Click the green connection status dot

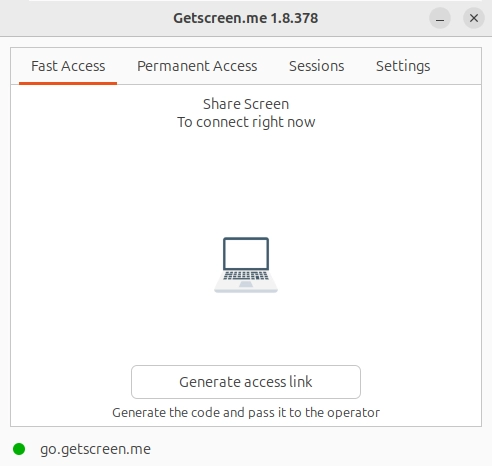[x=19, y=449]
